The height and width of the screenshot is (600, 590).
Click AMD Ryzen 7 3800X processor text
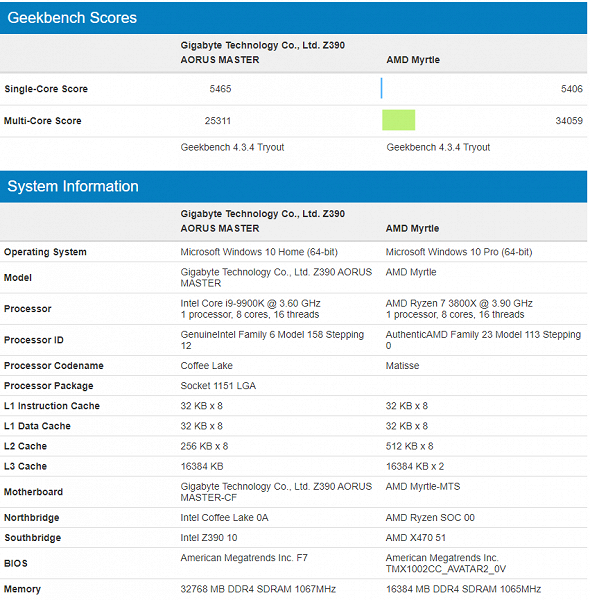pos(459,303)
